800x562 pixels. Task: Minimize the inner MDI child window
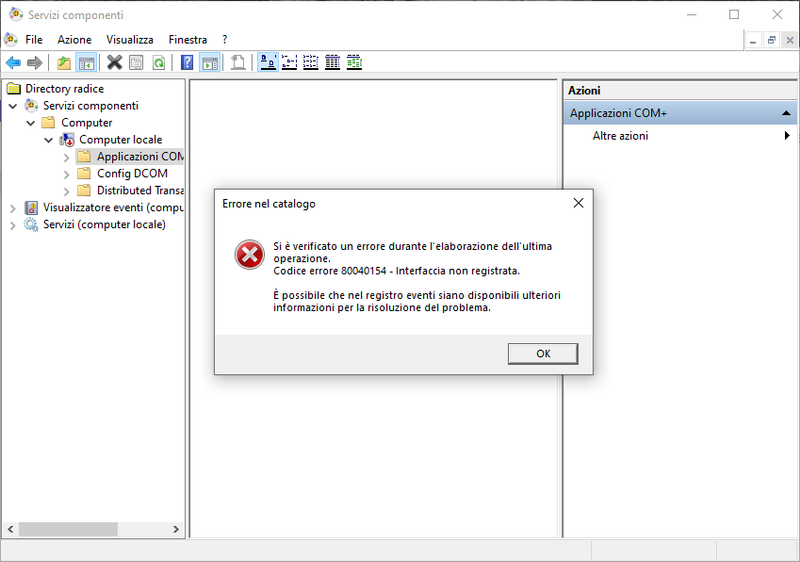(x=753, y=40)
